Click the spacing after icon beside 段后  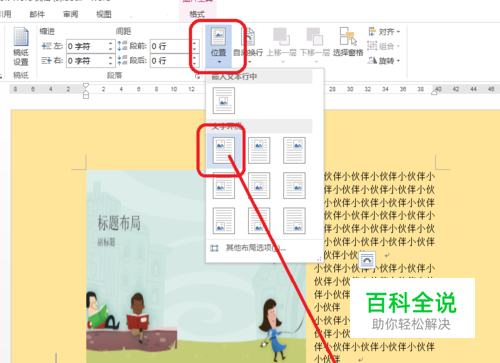point(123,61)
